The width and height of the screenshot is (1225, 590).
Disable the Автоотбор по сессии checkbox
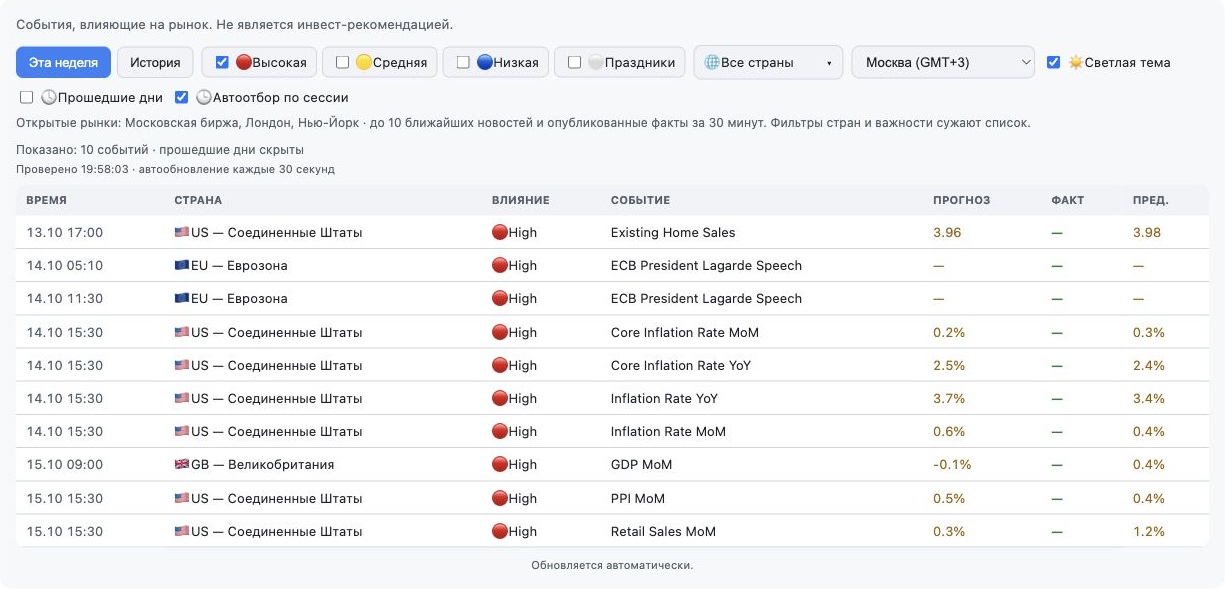click(x=181, y=97)
